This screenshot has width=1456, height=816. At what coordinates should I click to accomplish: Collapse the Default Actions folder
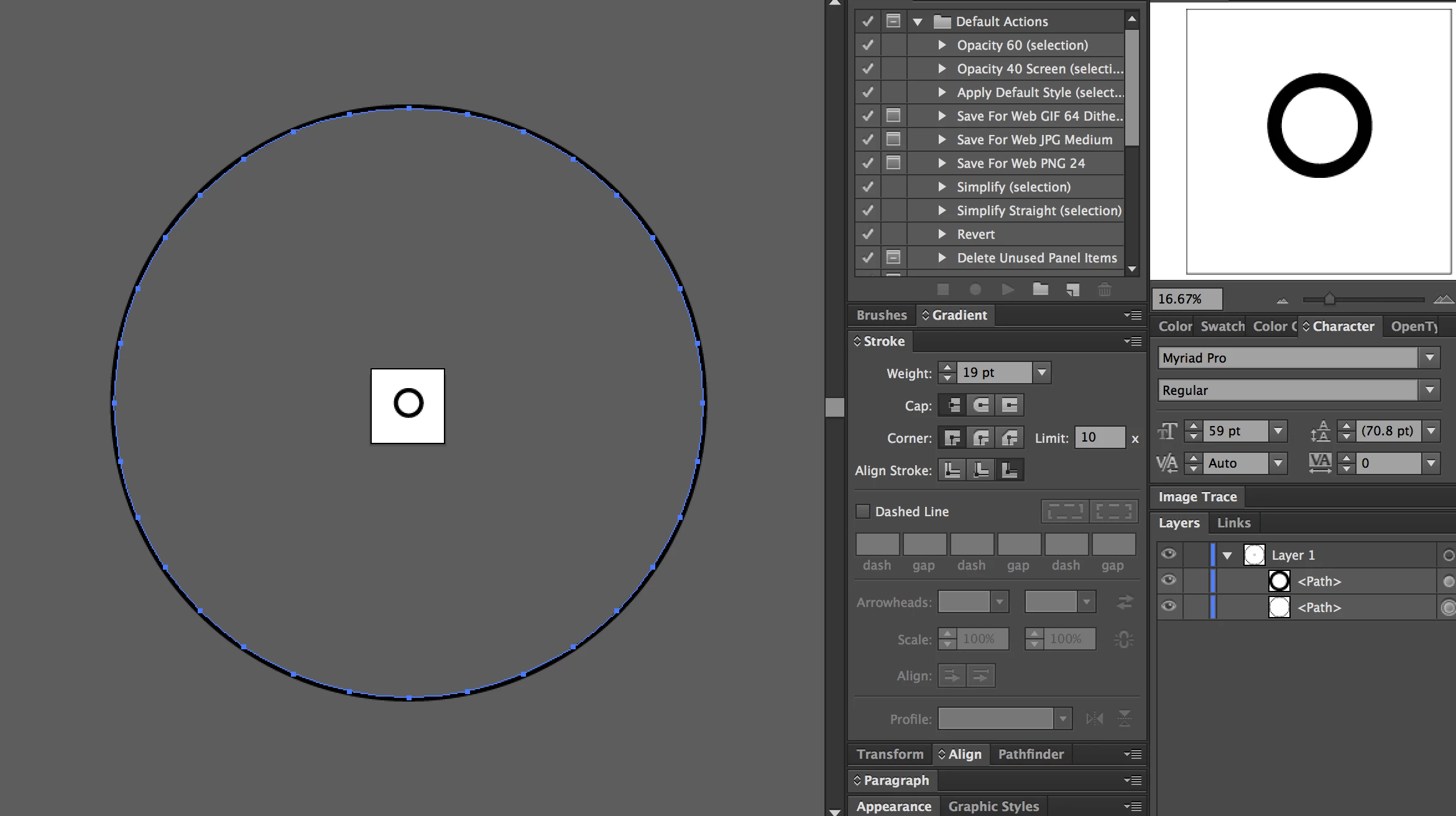click(918, 22)
